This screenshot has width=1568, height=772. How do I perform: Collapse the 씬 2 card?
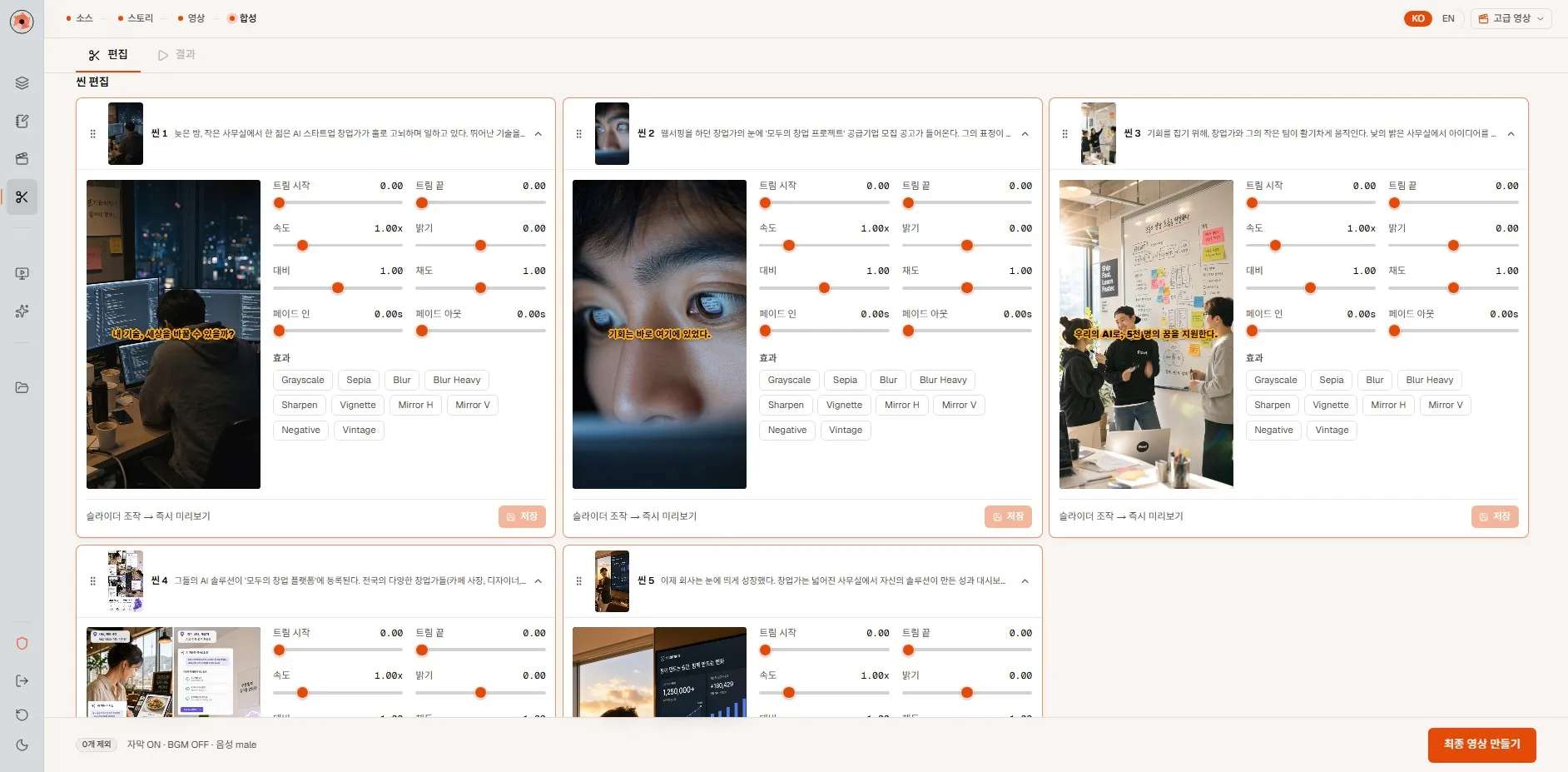(1025, 134)
